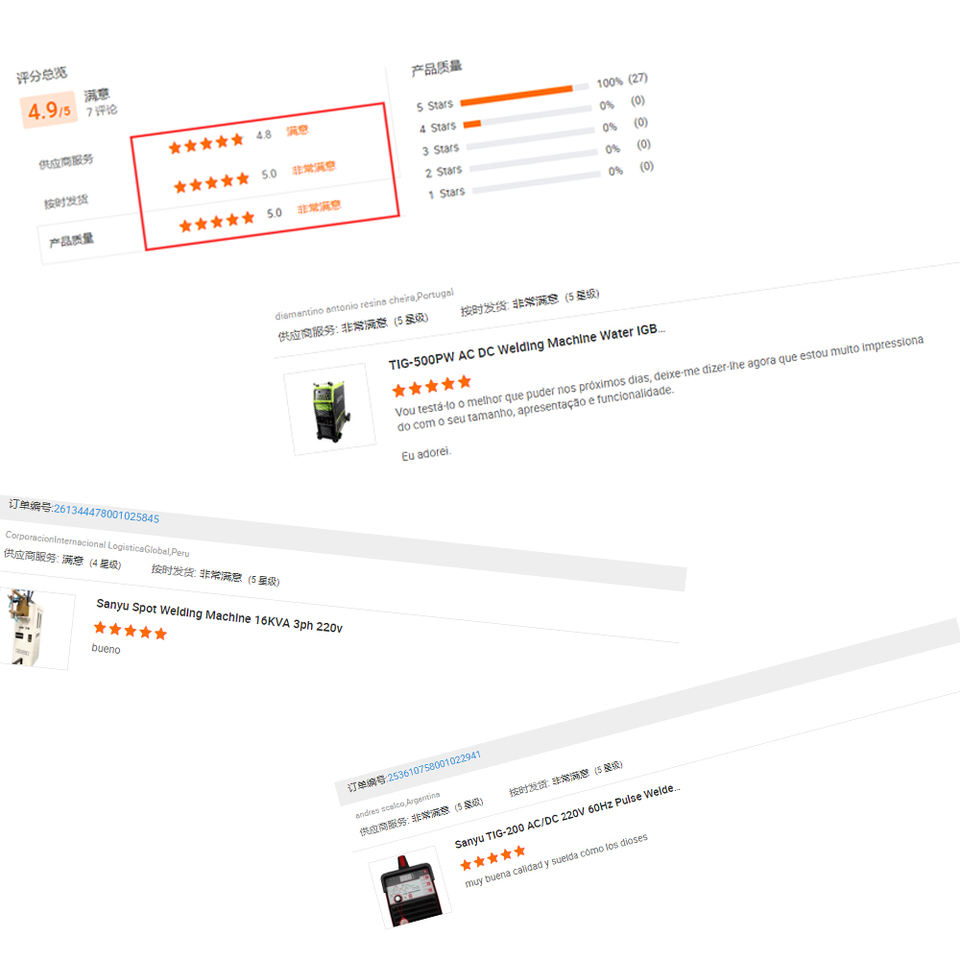960x960 pixels.
Task: Click the five stars under TIG-500PW review
Action: click(x=432, y=386)
